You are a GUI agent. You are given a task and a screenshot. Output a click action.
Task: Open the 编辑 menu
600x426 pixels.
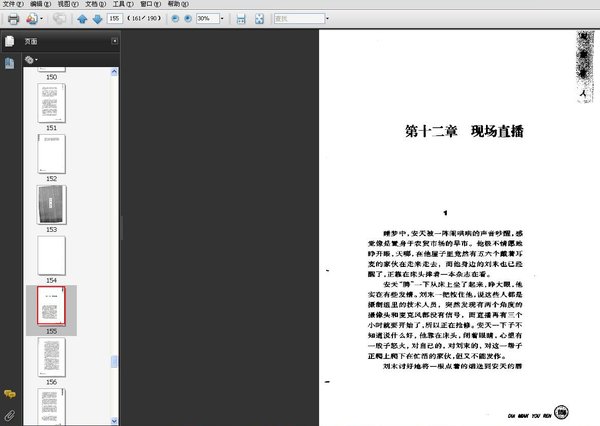(x=41, y=4)
